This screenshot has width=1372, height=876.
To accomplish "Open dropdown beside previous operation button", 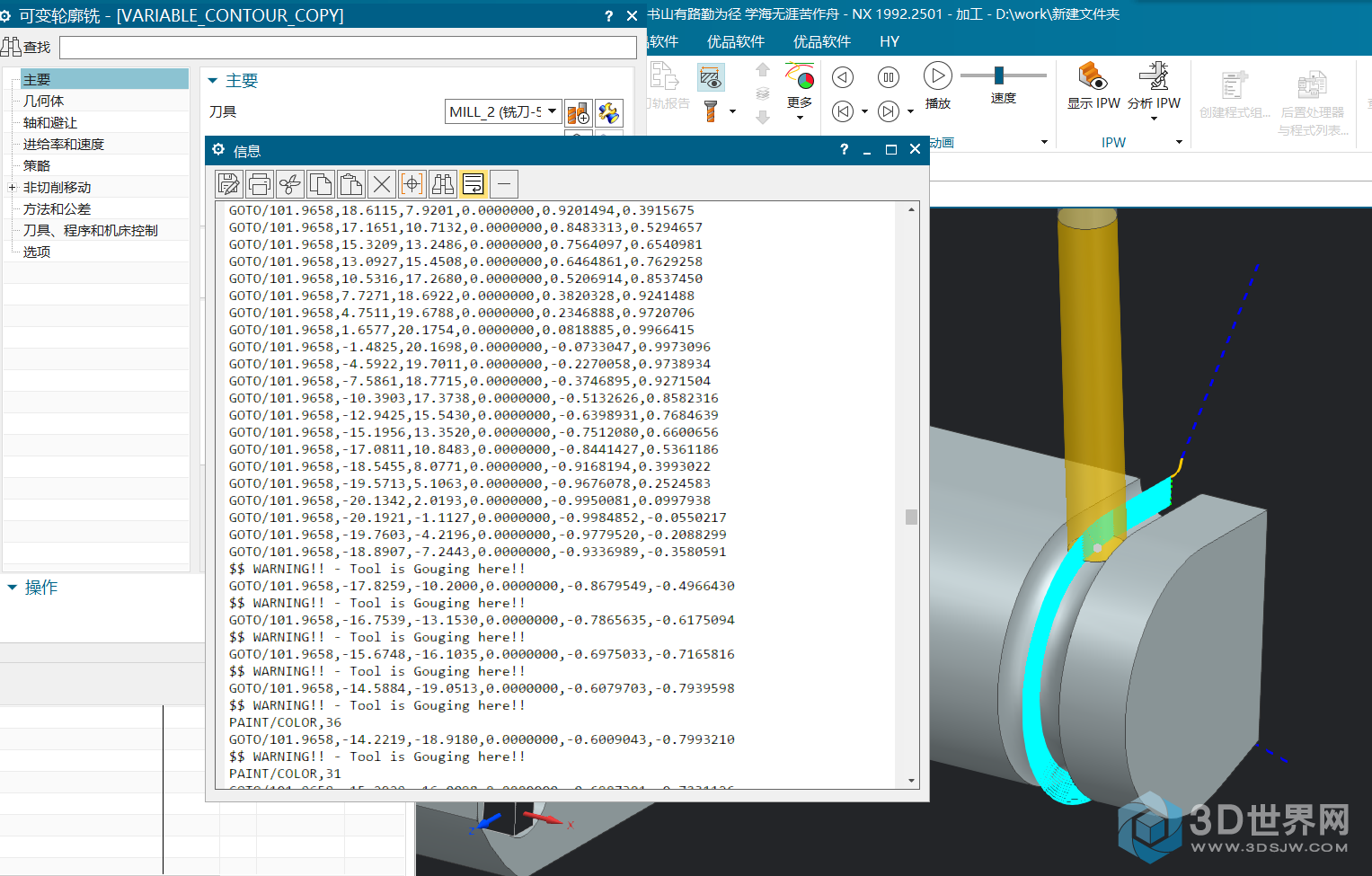I will click(x=864, y=112).
